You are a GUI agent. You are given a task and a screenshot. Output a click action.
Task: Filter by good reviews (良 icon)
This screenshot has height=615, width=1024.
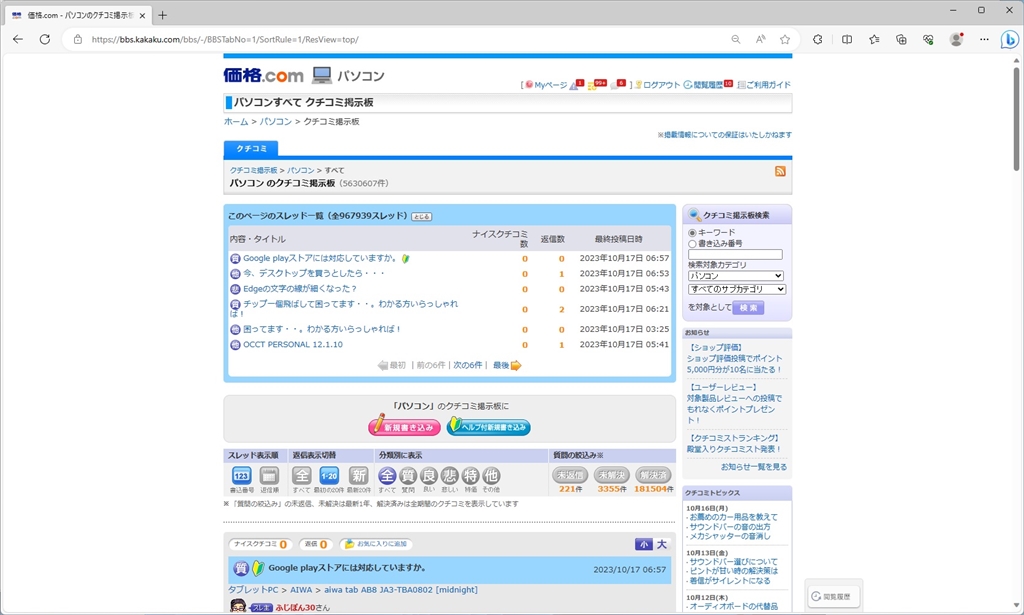pos(429,476)
